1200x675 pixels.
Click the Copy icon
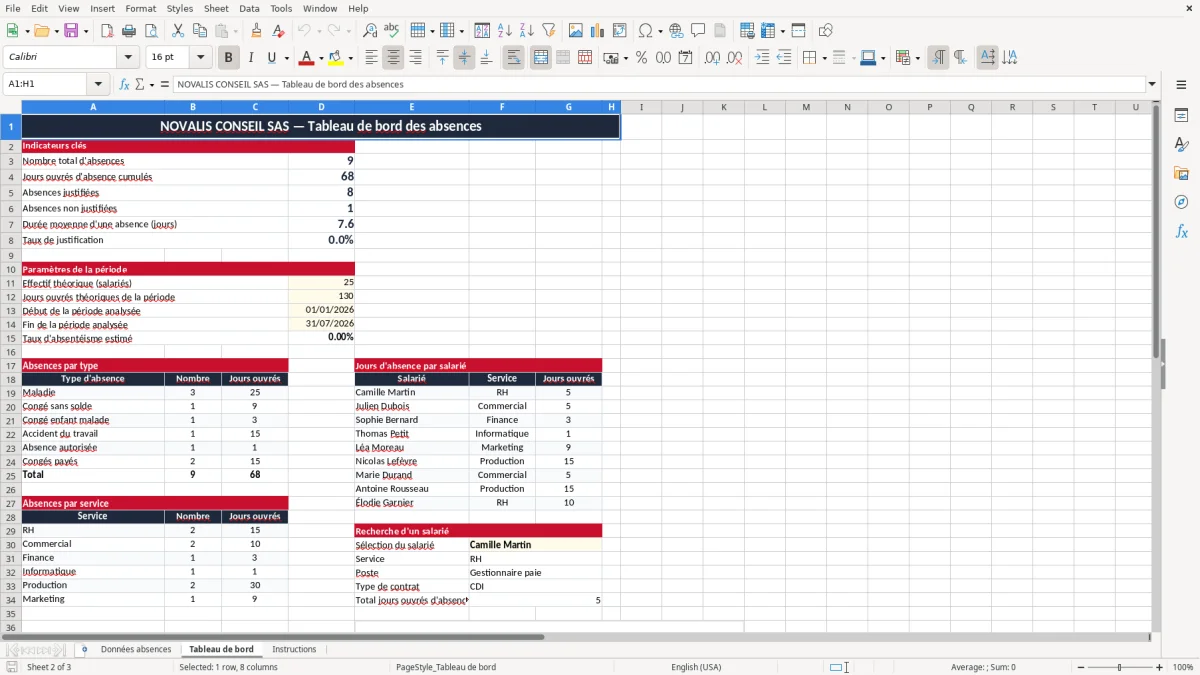click(199, 31)
